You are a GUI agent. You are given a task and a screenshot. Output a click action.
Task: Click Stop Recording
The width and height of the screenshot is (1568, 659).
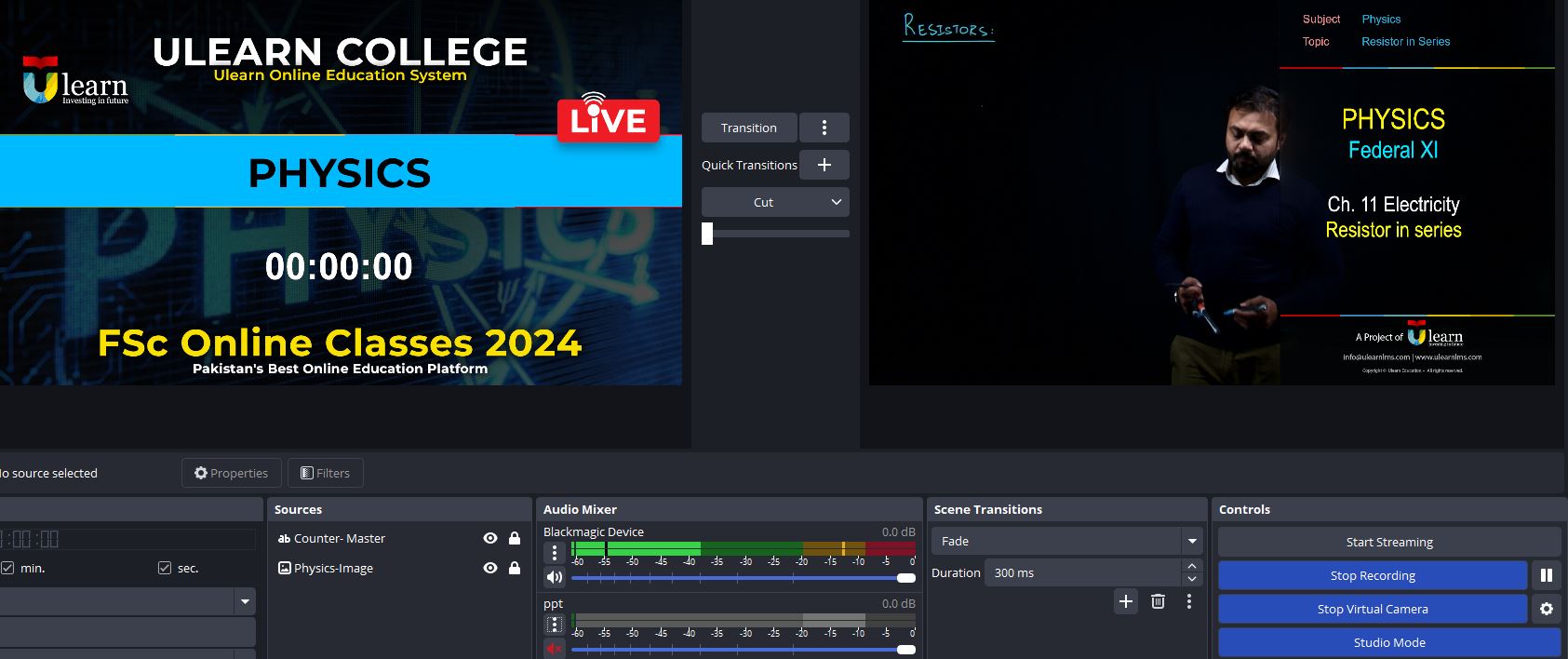(1373, 575)
